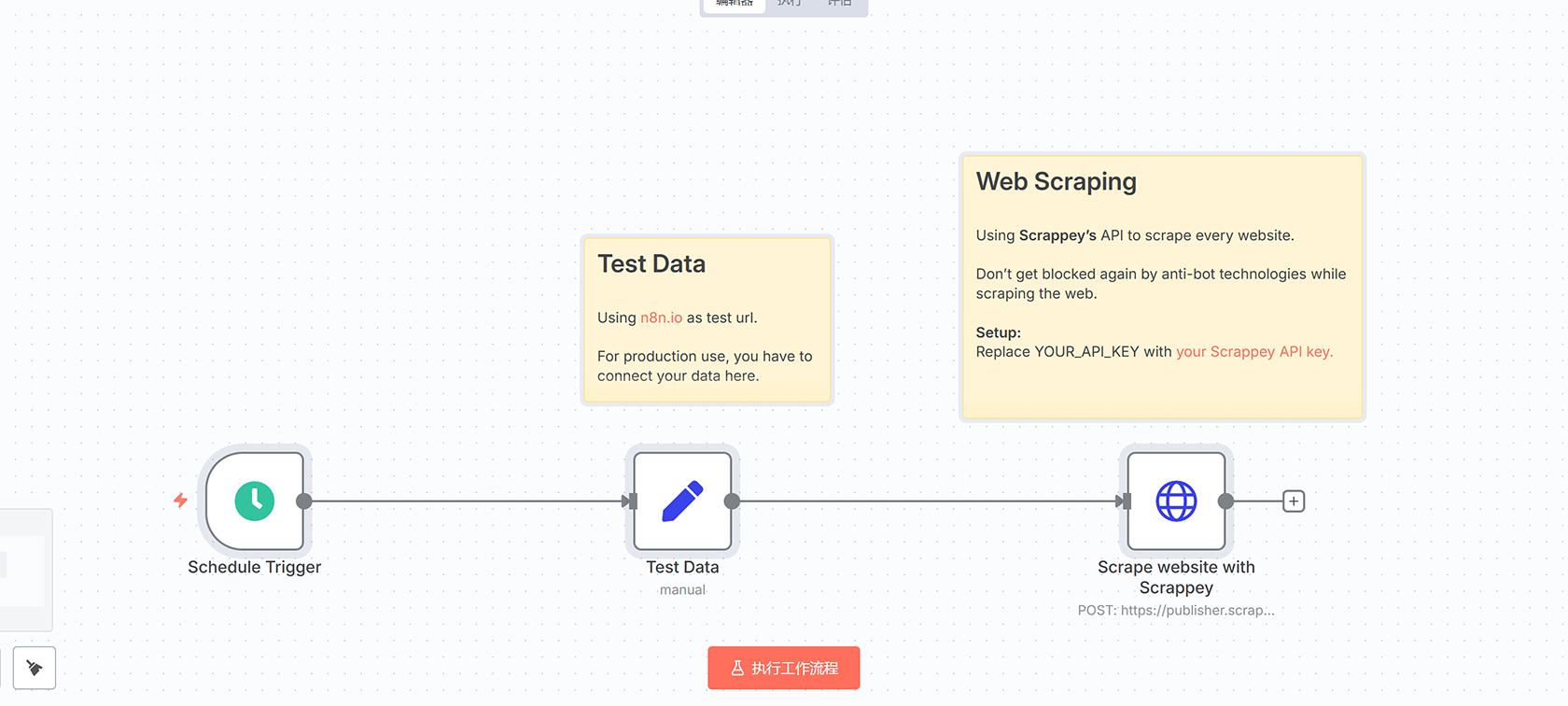Viewport: 1568px width, 706px height.
Task: Click the Scrappey node output connector dot
Action: [1226, 501]
